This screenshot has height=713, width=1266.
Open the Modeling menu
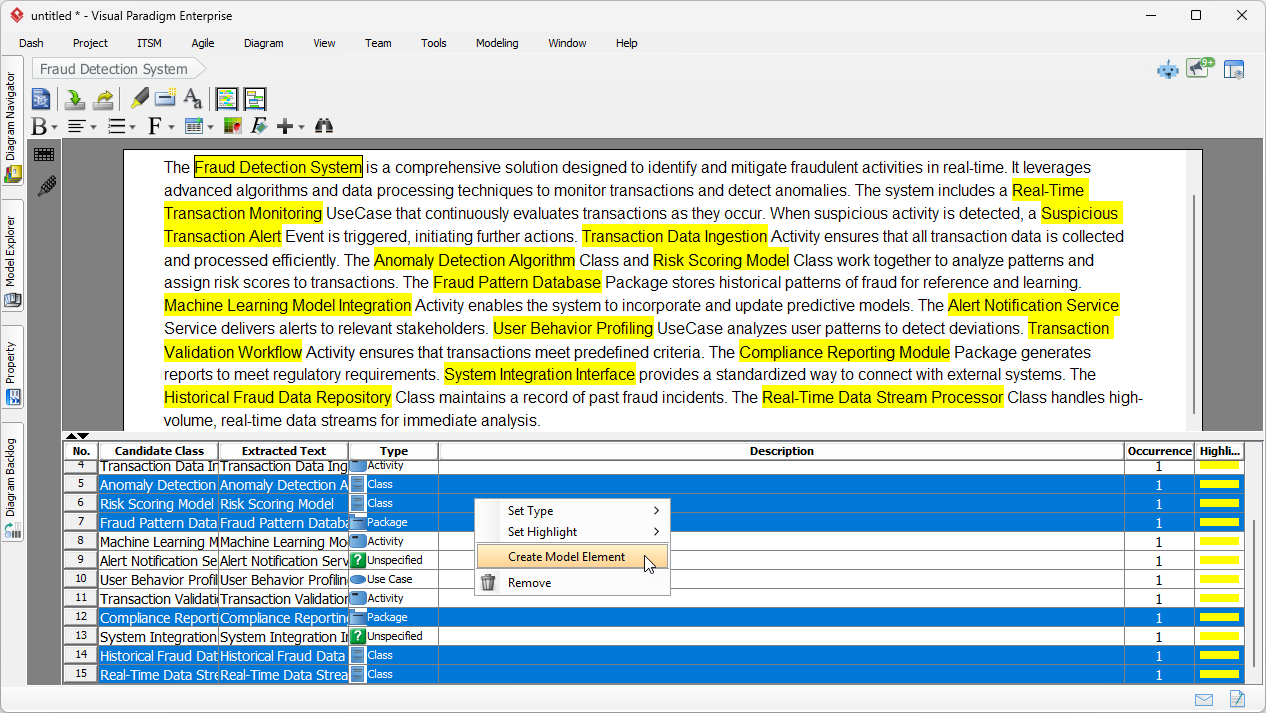pyautogui.click(x=497, y=43)
